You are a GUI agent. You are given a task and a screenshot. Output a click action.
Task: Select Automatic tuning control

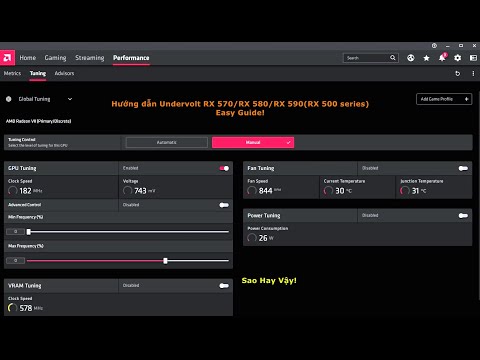pyautogui.click(x=167, y=142)
